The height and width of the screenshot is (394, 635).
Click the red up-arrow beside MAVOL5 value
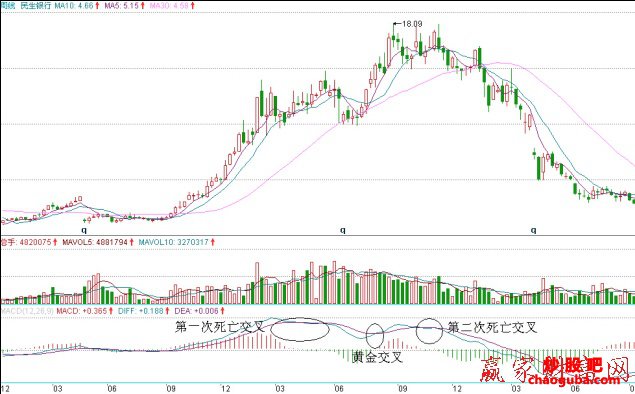pyautogui.click(x=132, y=242)
